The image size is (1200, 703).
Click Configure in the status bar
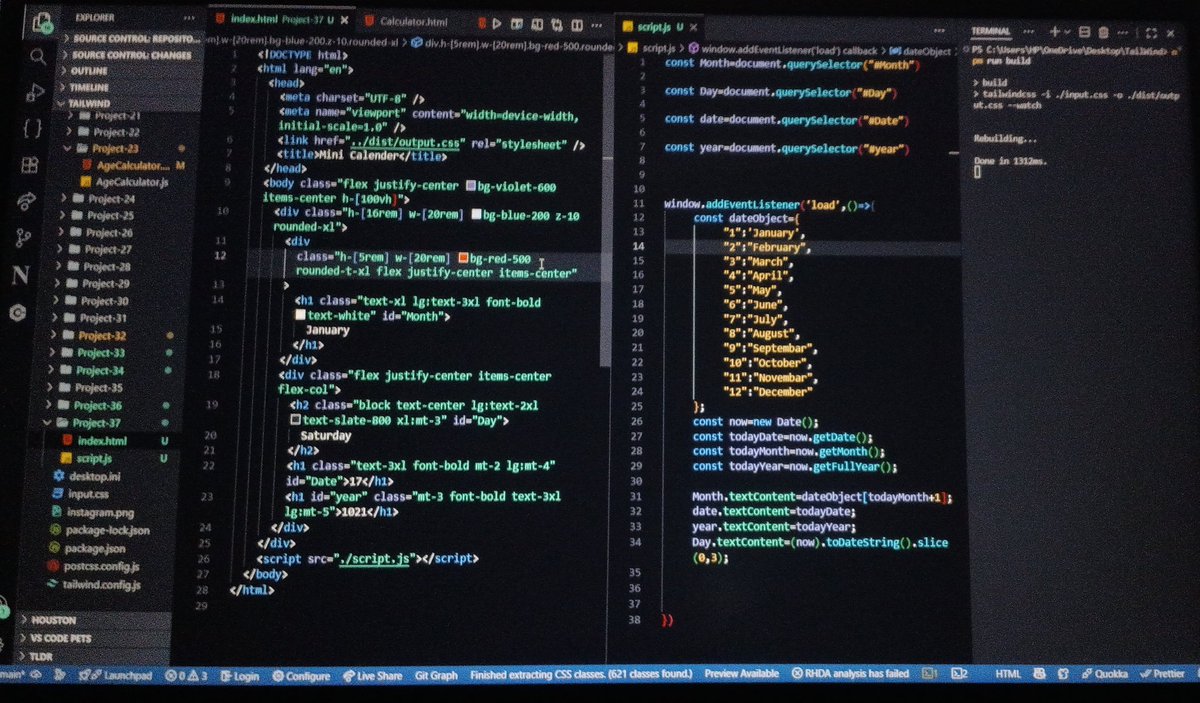(x=301, y=677)
